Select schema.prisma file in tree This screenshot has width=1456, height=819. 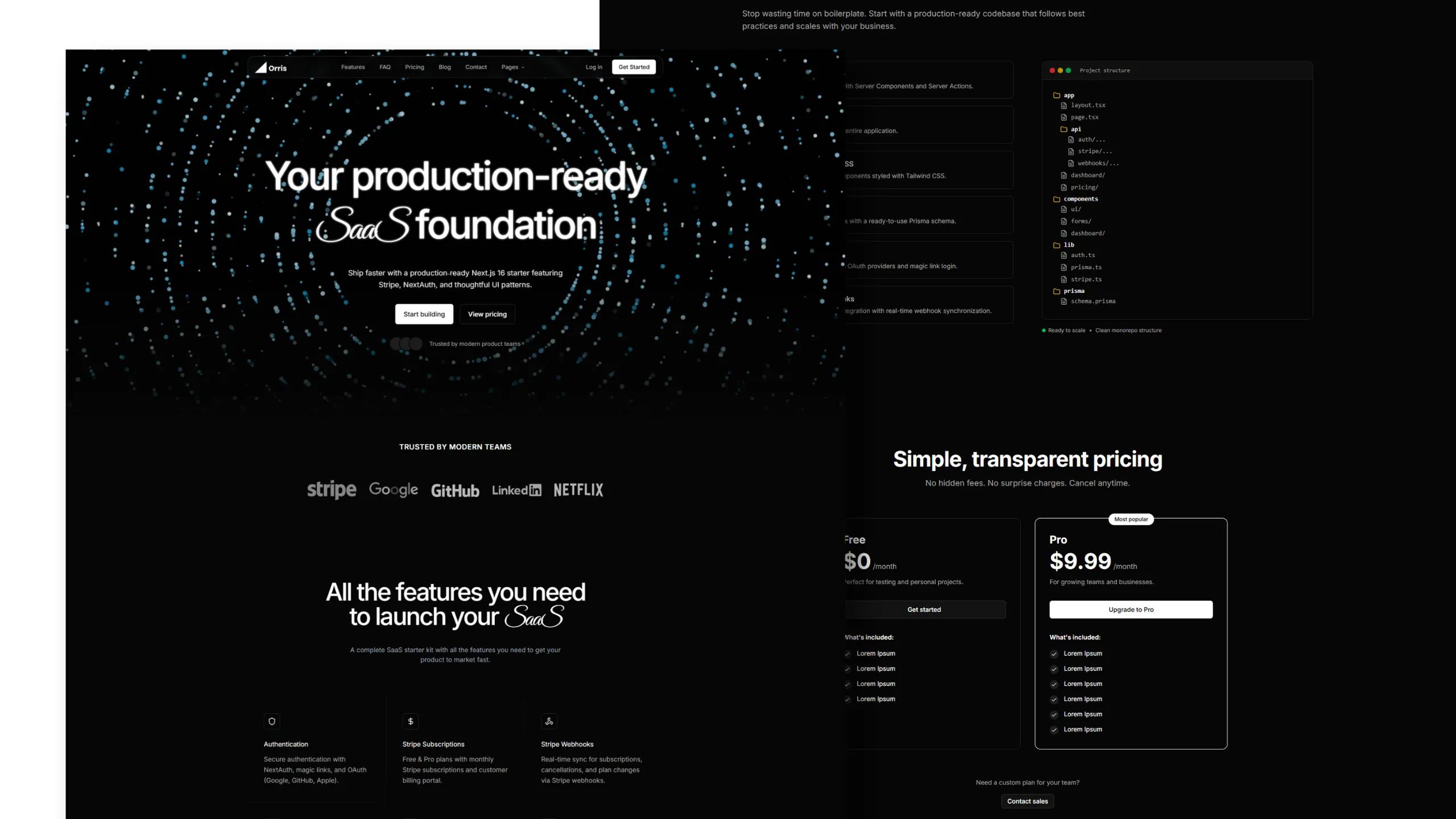[x=1093, y=301]
